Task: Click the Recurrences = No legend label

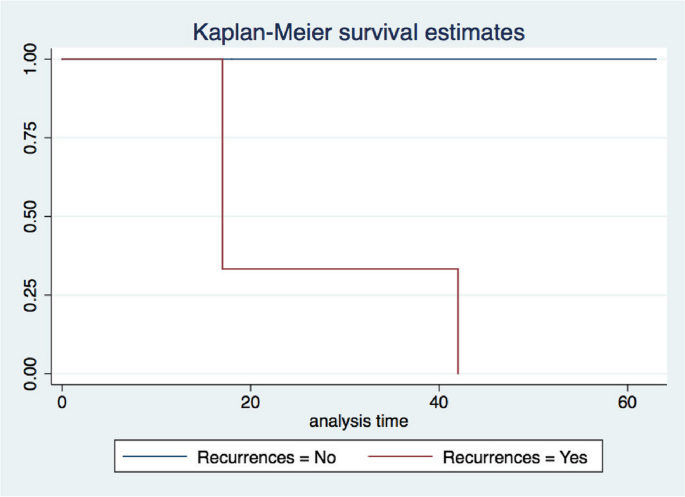Action: (267, 457)
